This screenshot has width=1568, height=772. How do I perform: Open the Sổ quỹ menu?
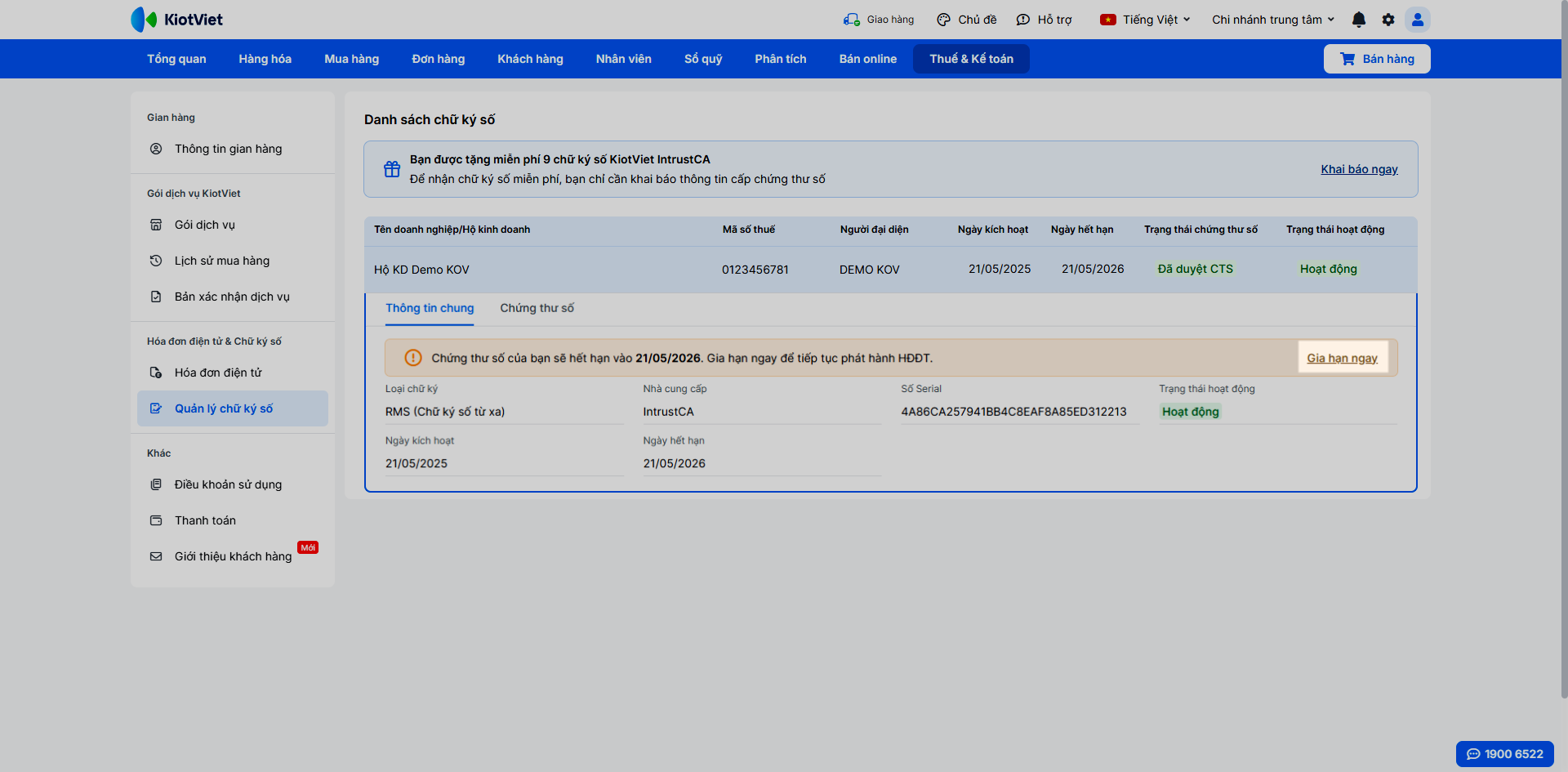pos(703,59)
